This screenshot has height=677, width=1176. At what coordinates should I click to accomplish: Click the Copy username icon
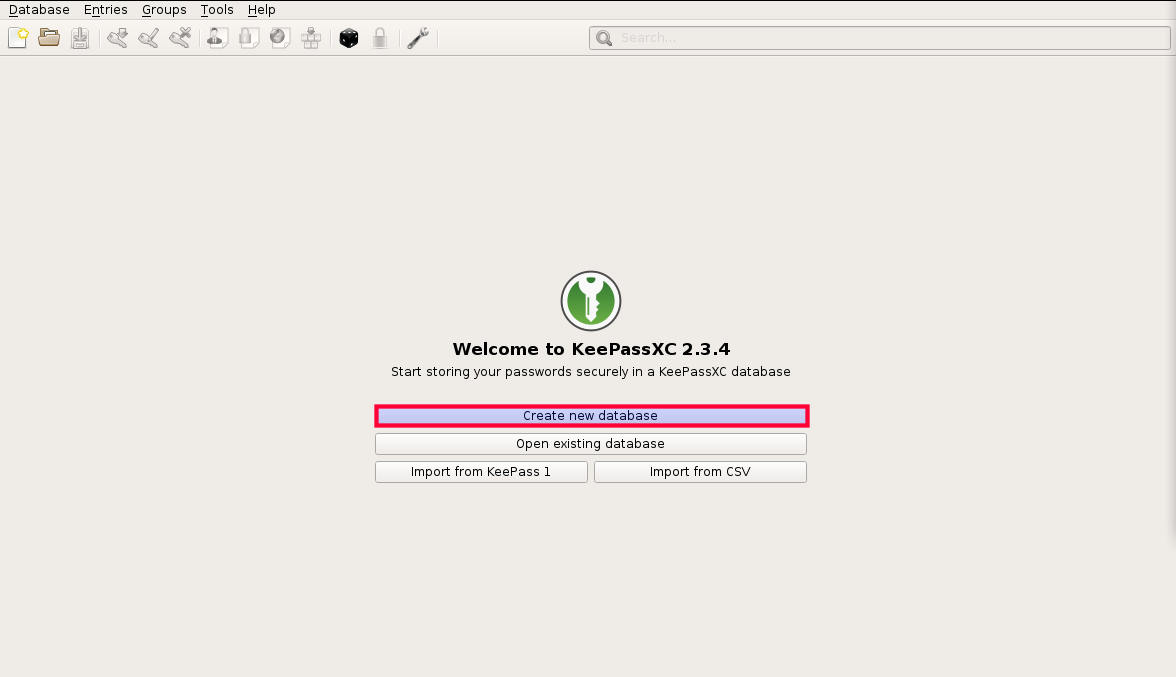pyautogui.click(x=217, y=38)
